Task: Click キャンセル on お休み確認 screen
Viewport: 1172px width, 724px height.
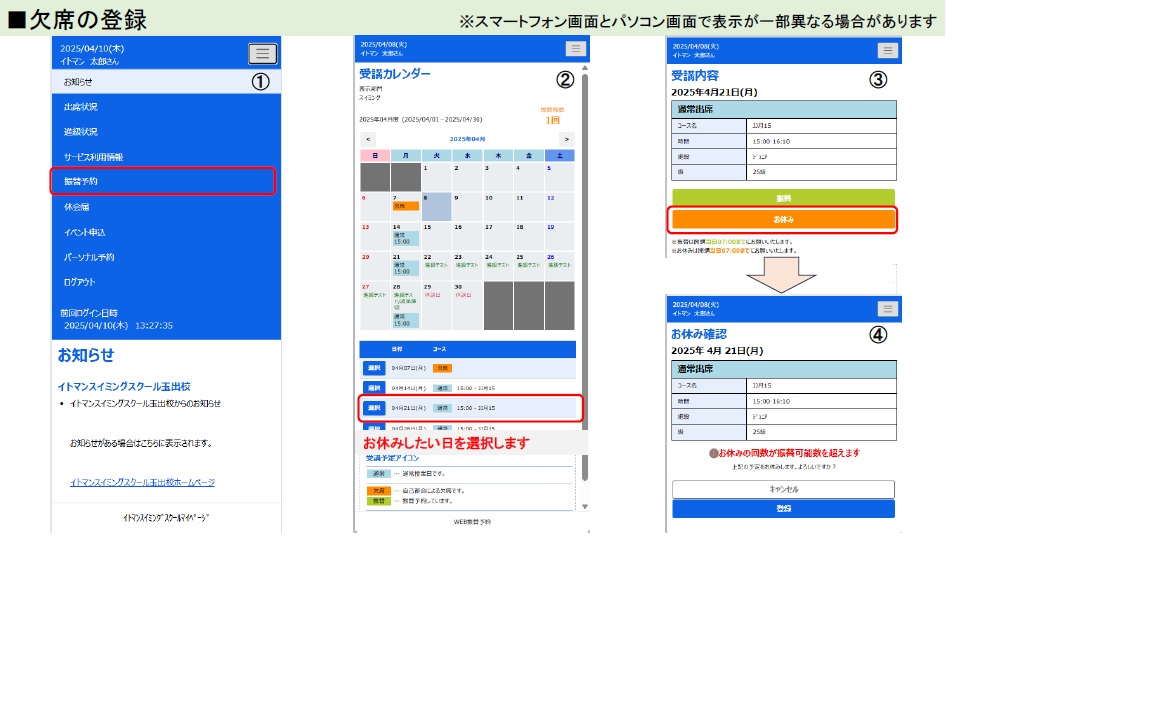Action: click(783, 490)
